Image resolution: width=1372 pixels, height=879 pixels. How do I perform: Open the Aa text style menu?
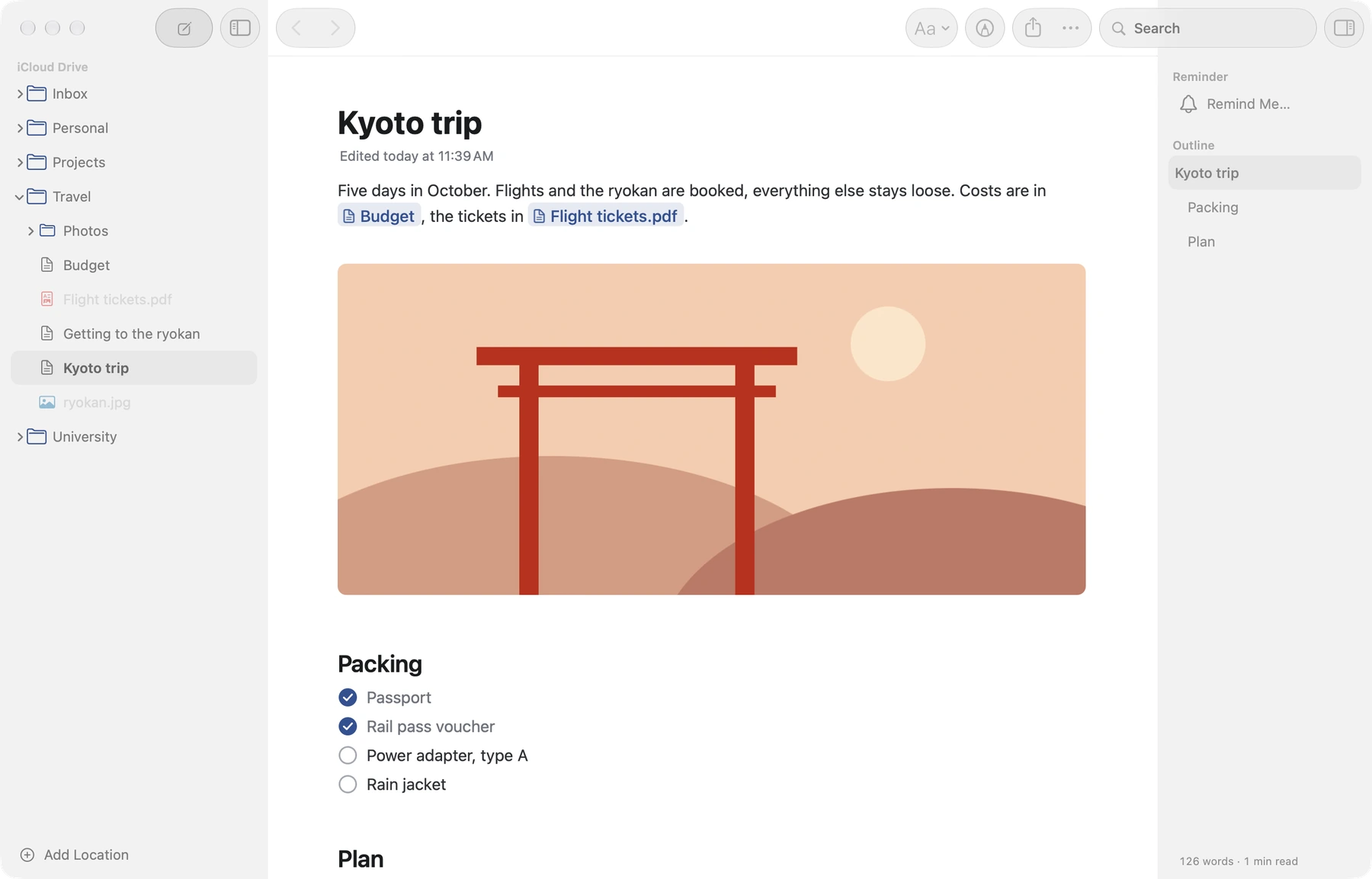tap(931, 28)
